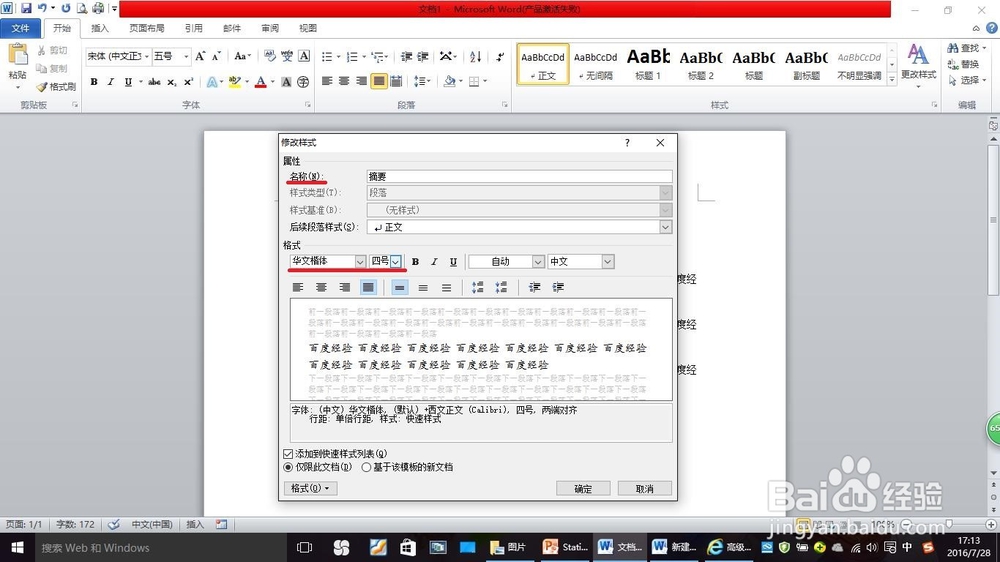Open ribbon font name dropdown 宋体

pos(147,57)
